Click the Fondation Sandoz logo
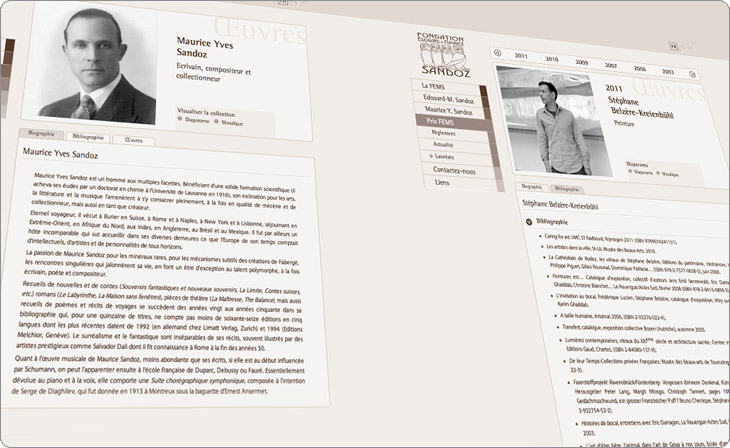Image resolution: width=730 pixels, height=448 pixels. click(443, 54)
